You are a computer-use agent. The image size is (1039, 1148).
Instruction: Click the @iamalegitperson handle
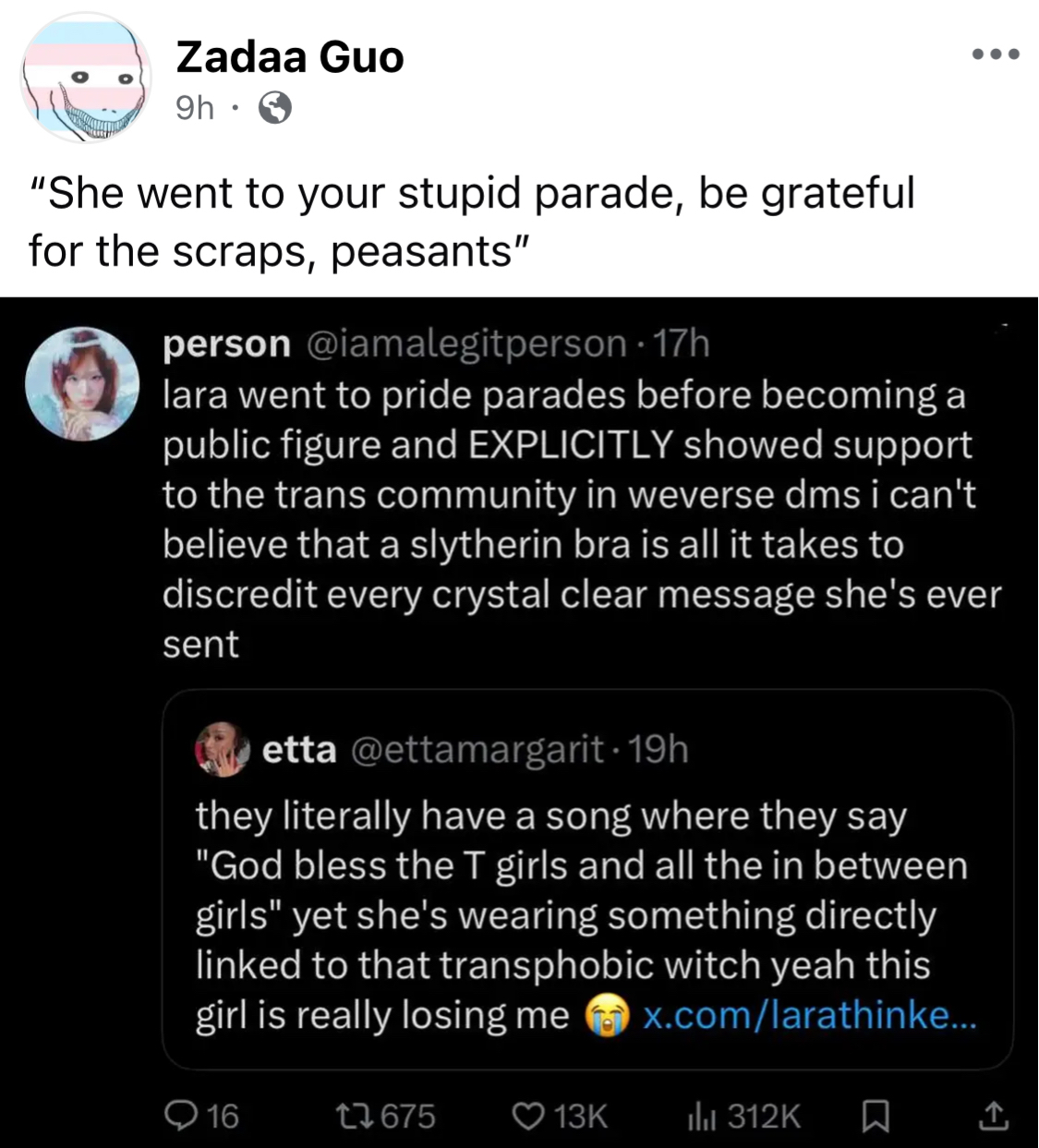[x=465, y=344]
